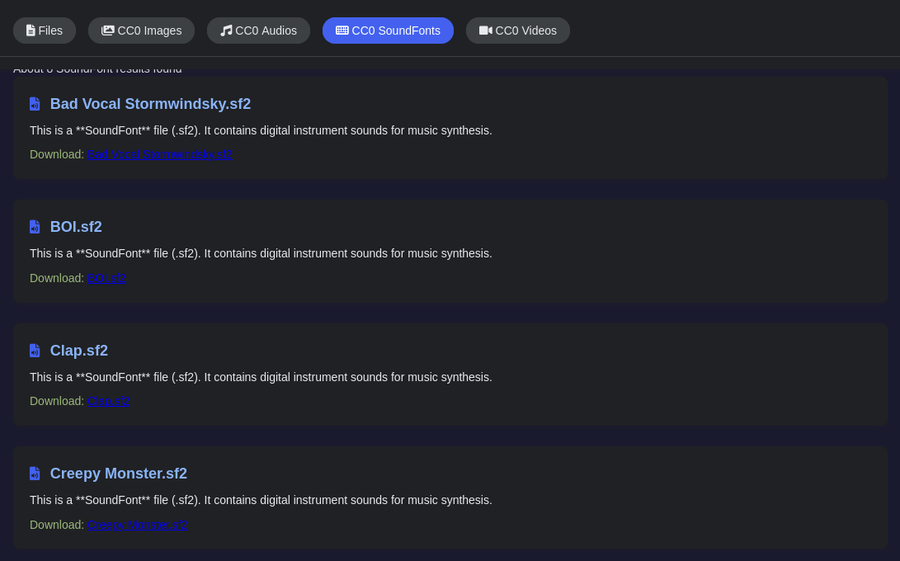
Task: Click the images icon in CC0 Images tab
Action: [108, 31]
